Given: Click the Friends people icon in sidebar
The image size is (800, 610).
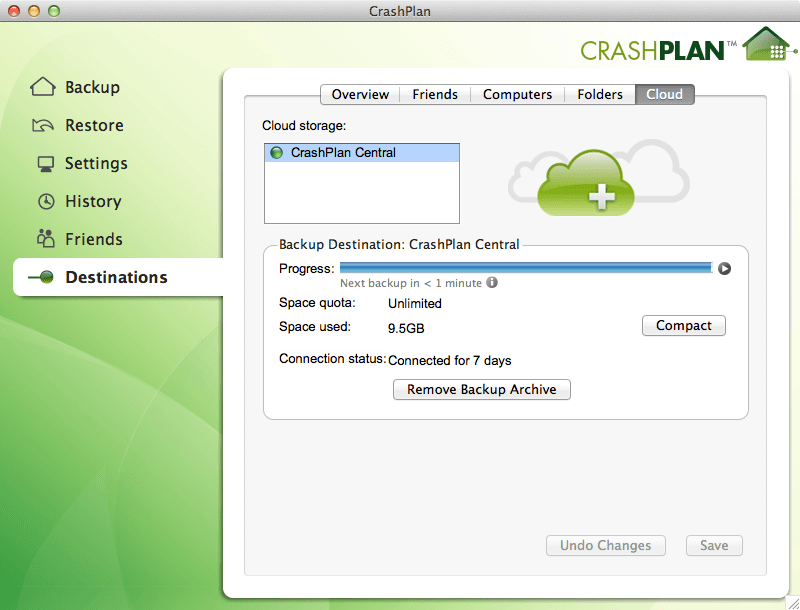Looking at the screenshot, I should [x=45, y=239].
